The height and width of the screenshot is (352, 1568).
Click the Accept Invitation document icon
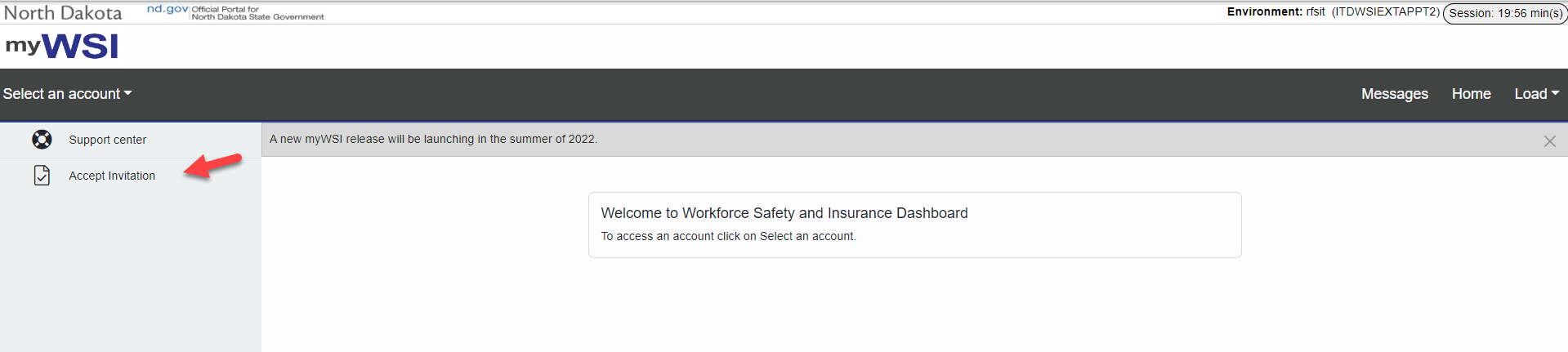42,176
